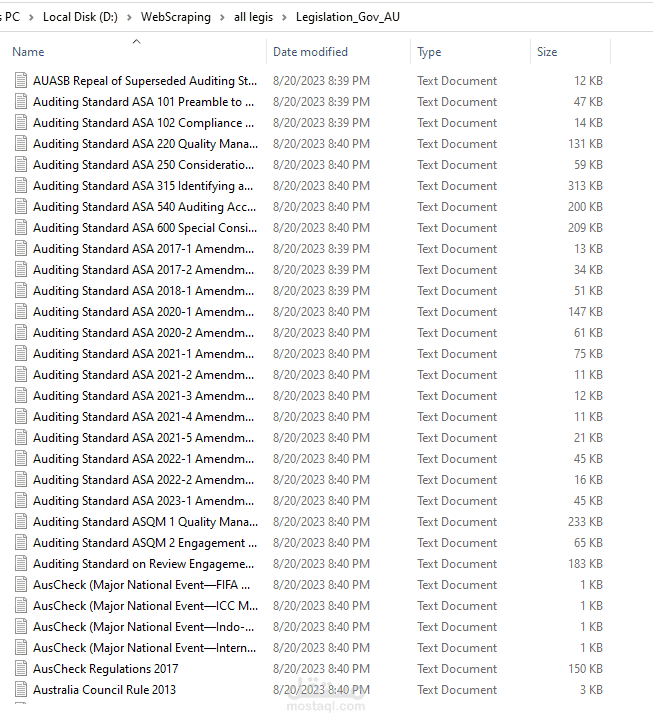The width and height of the screenshot is (653, 728).
Task: Expand breadcrumb chevron after all legis
Action: click(x=284, y=18)
